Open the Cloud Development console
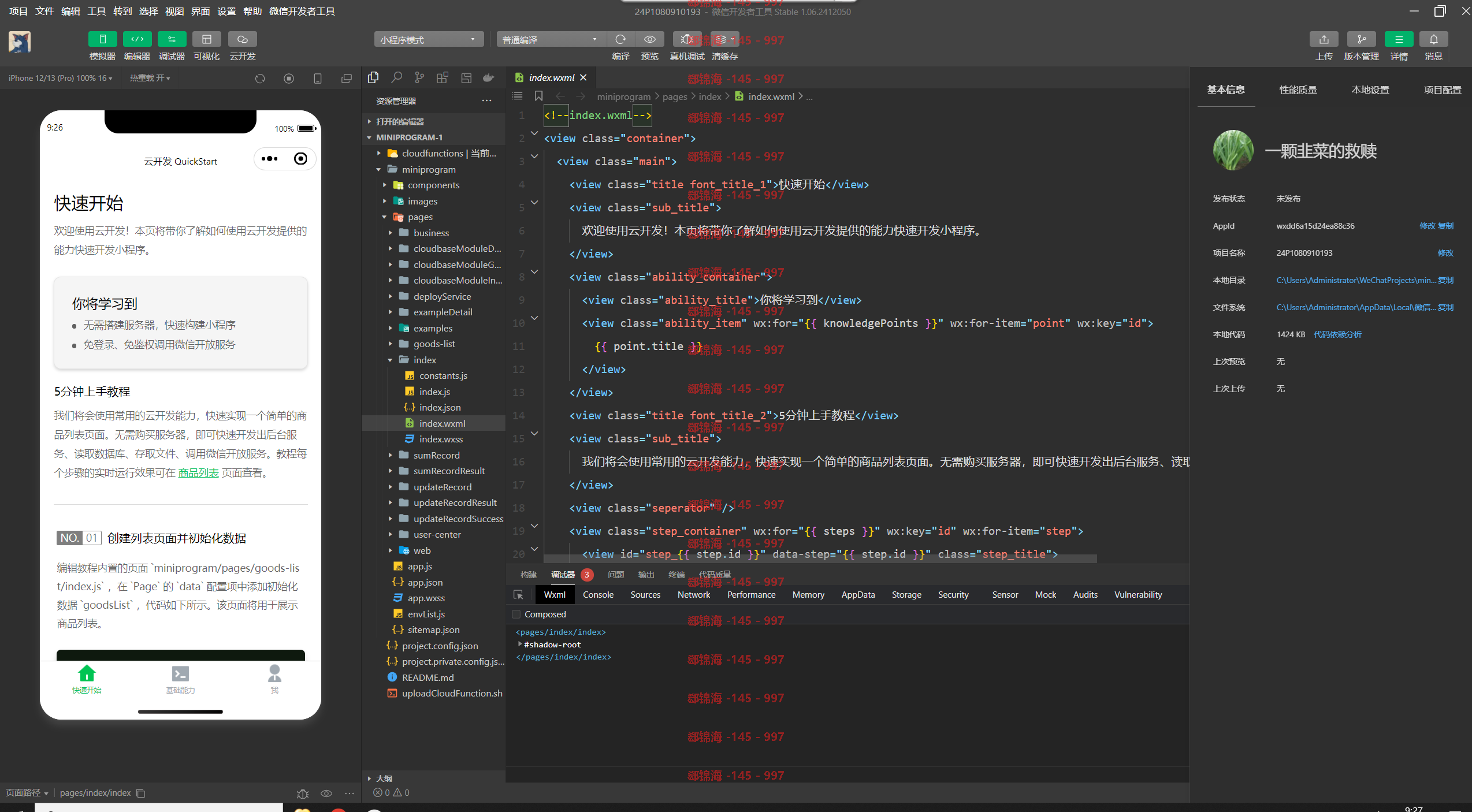This screenshot has width=1472, height=812. (242, 39)
